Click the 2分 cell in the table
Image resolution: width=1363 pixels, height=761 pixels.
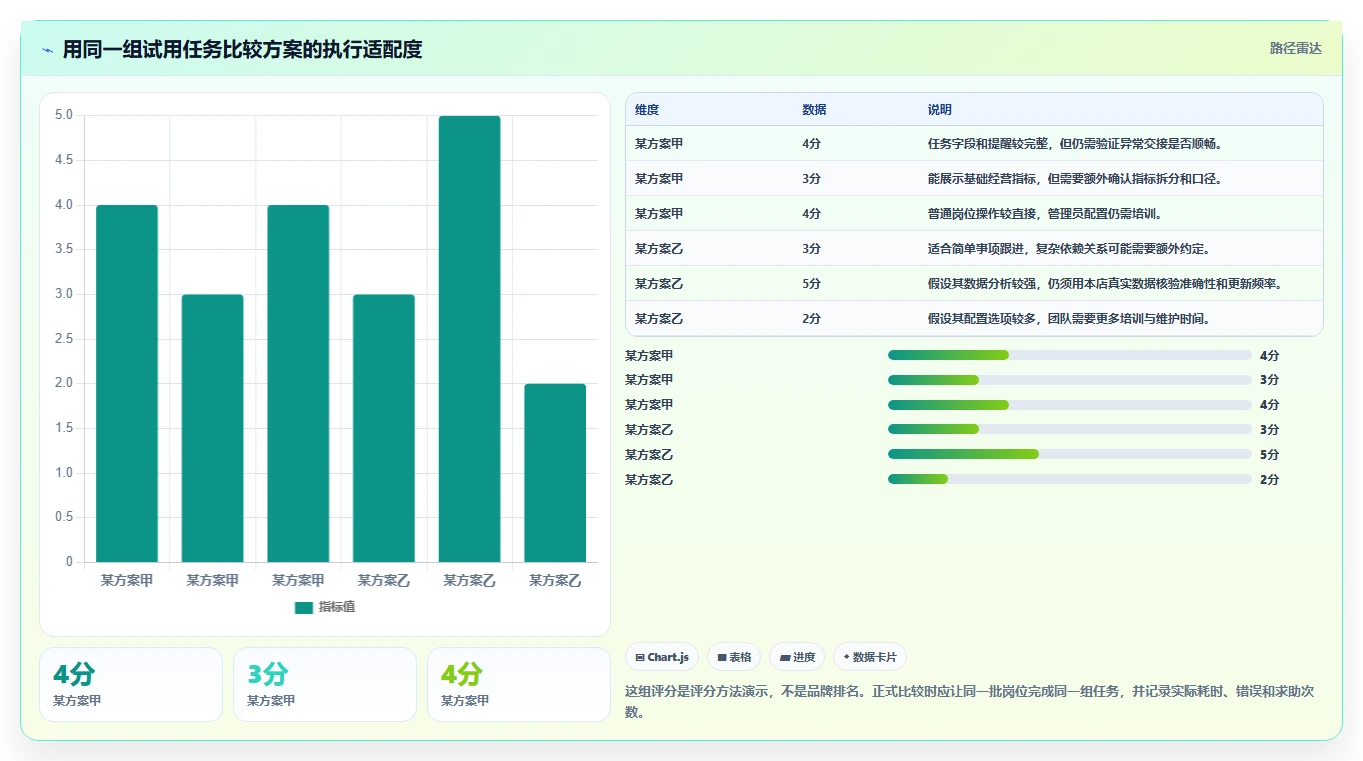[811, 319]
